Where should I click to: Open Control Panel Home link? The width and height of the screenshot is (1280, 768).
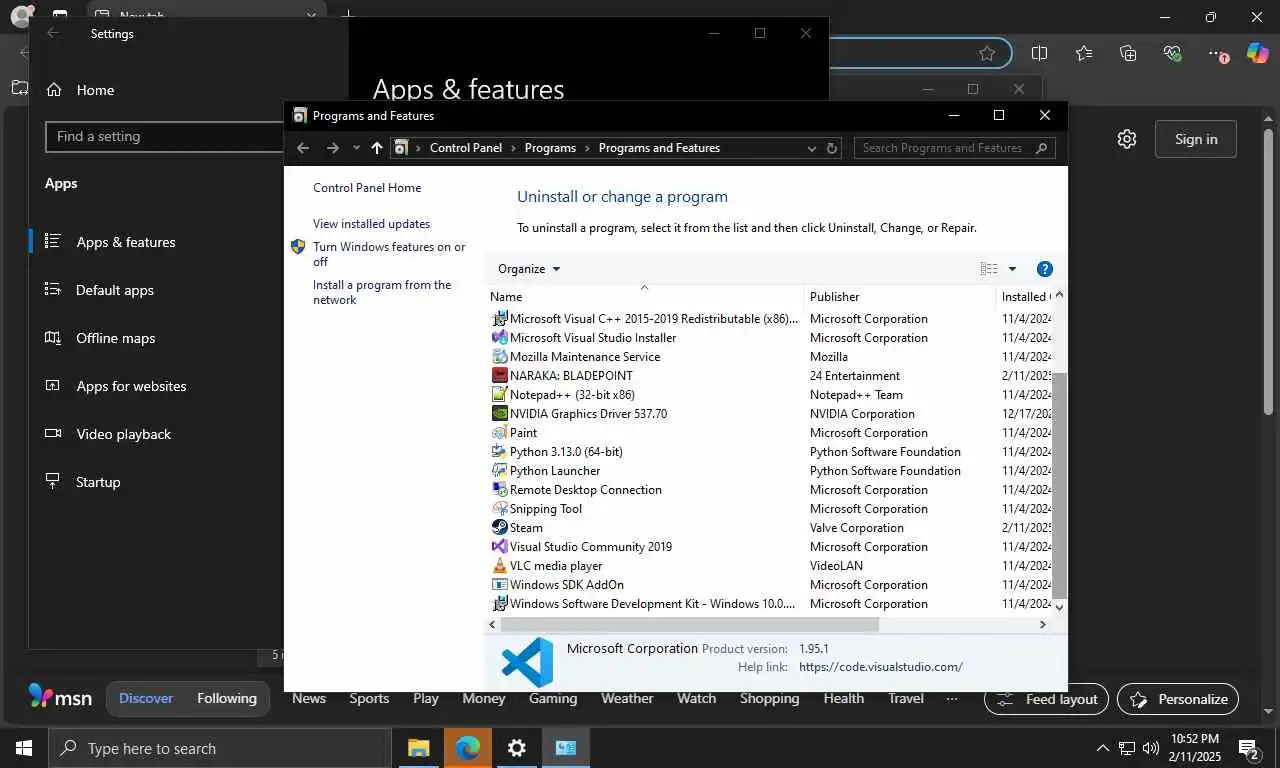(x=367, y=188)
